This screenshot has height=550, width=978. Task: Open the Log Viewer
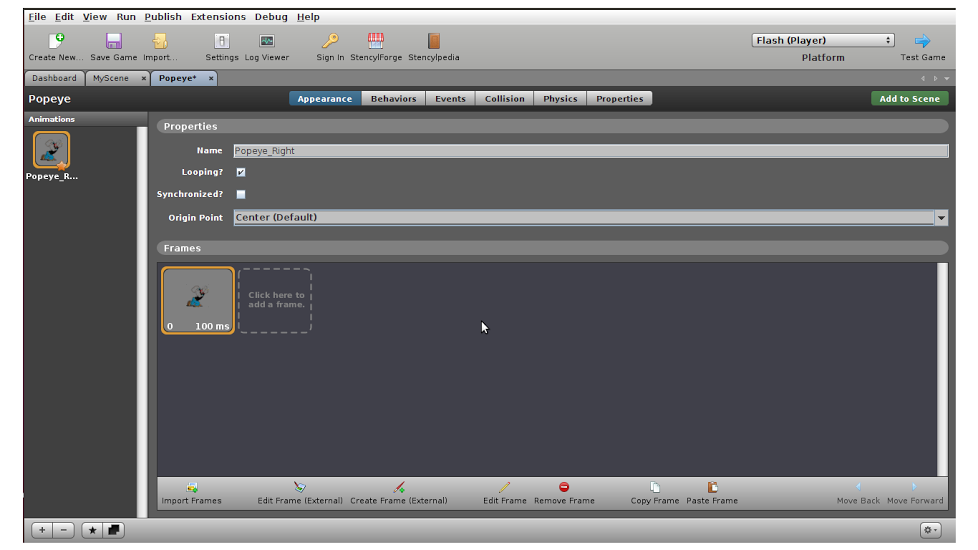[267, 41]
